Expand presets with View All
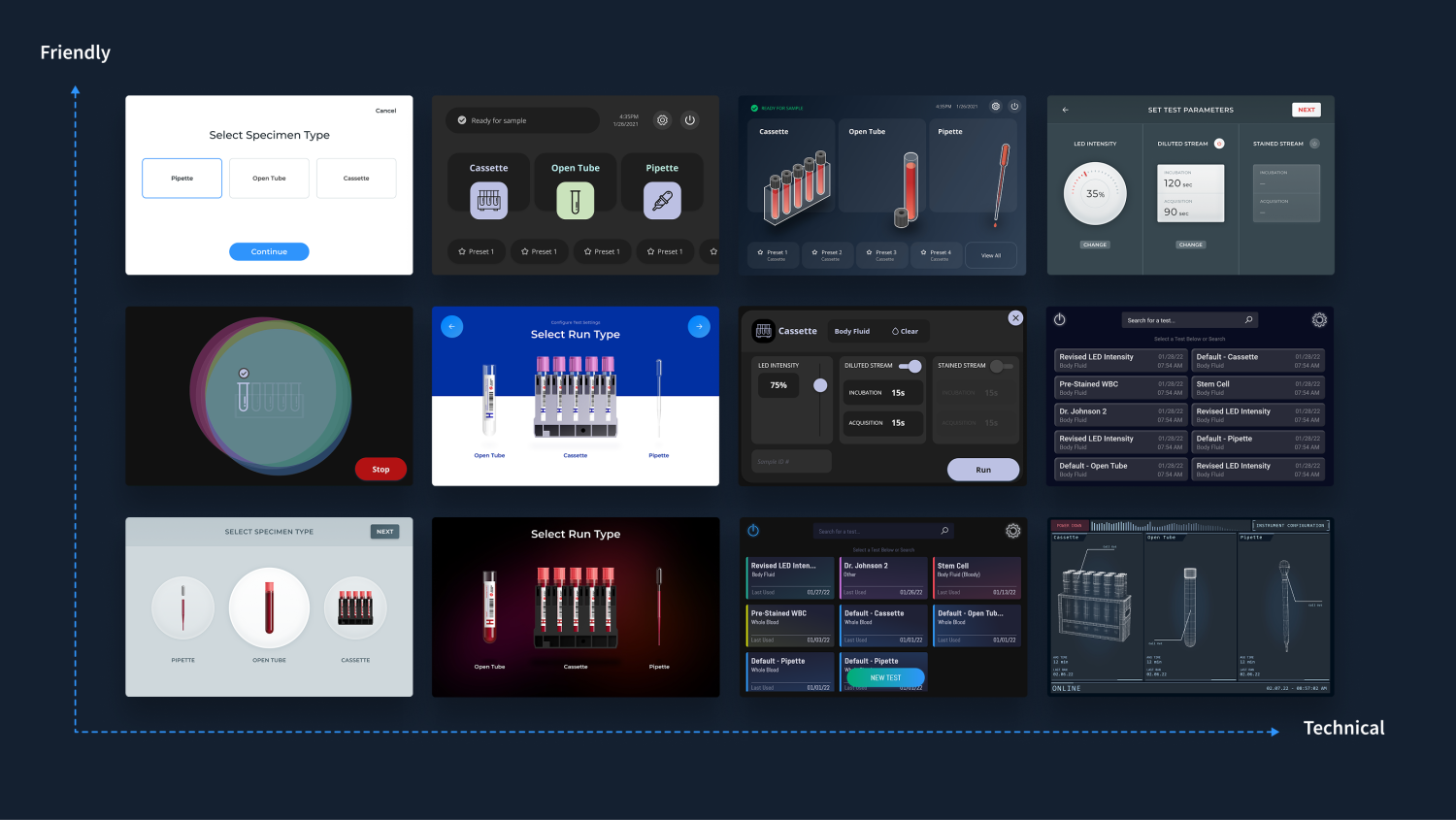Image resolution: width=1456 pixels, height=820 pixels. pyautogui.click(x=990, y=255)
